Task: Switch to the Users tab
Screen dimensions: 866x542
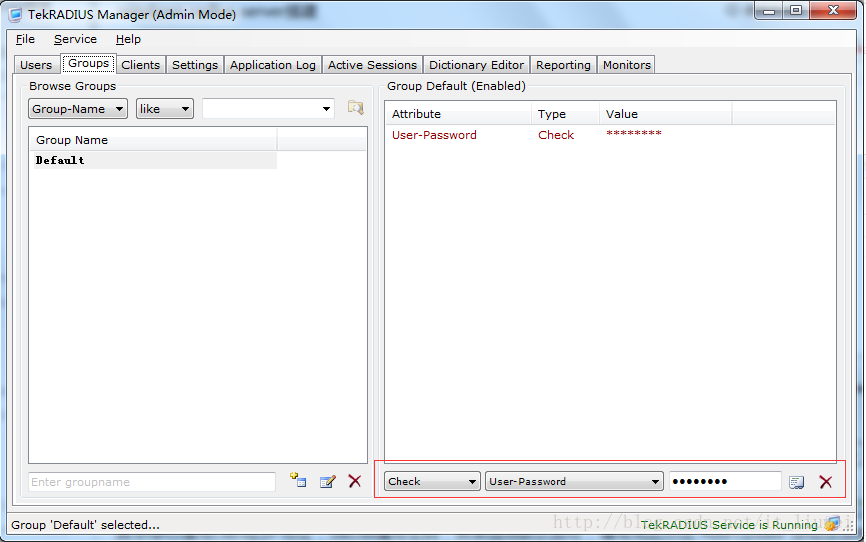Action: (x=36, y=65)
